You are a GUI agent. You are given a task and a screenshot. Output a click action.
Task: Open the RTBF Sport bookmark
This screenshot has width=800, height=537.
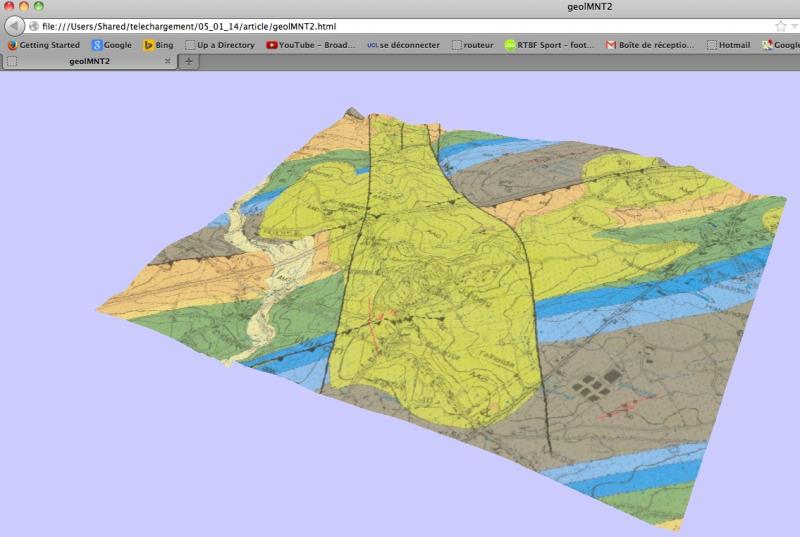point(550,45)
